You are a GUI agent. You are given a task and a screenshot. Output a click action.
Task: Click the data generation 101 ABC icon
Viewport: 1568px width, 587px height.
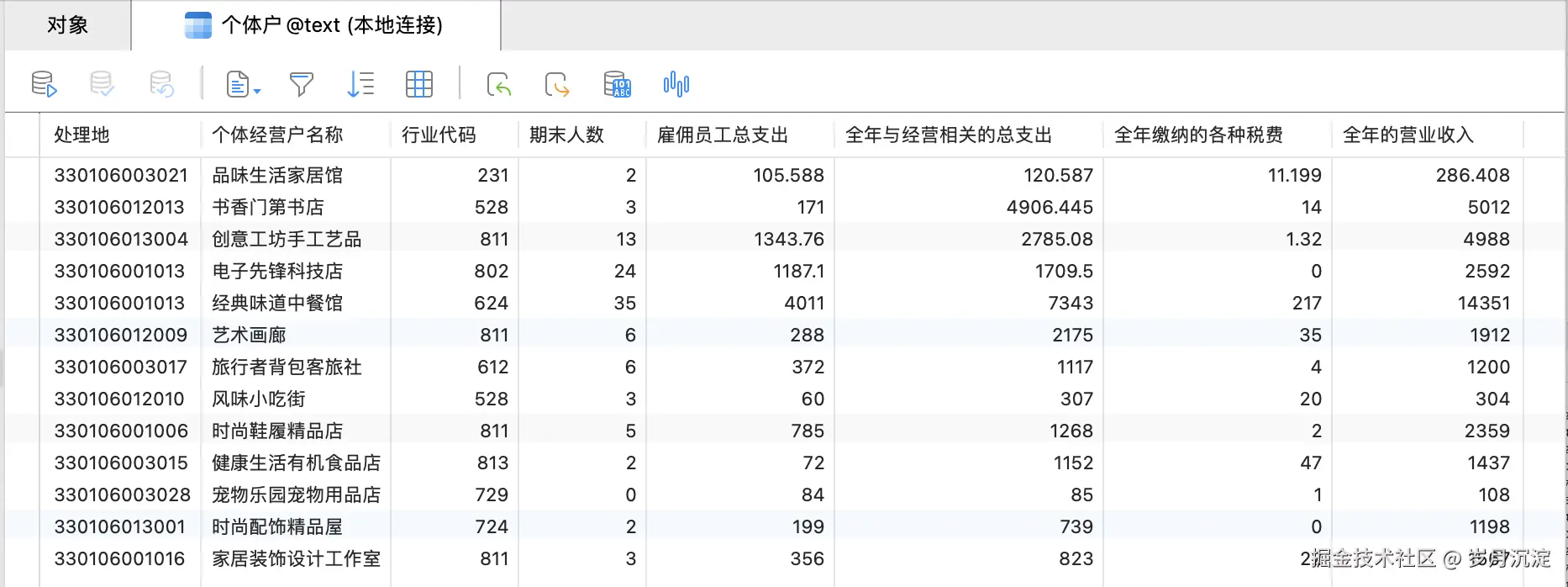[618, 84]
